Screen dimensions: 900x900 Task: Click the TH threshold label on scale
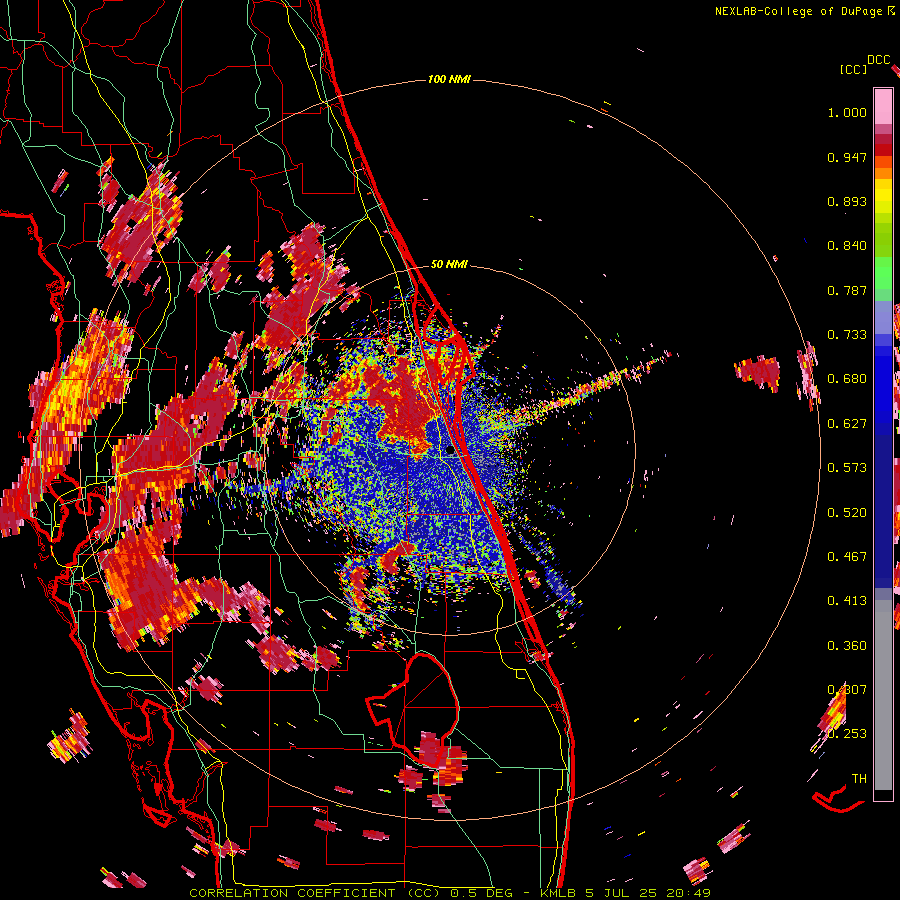(x=859, y=779)
